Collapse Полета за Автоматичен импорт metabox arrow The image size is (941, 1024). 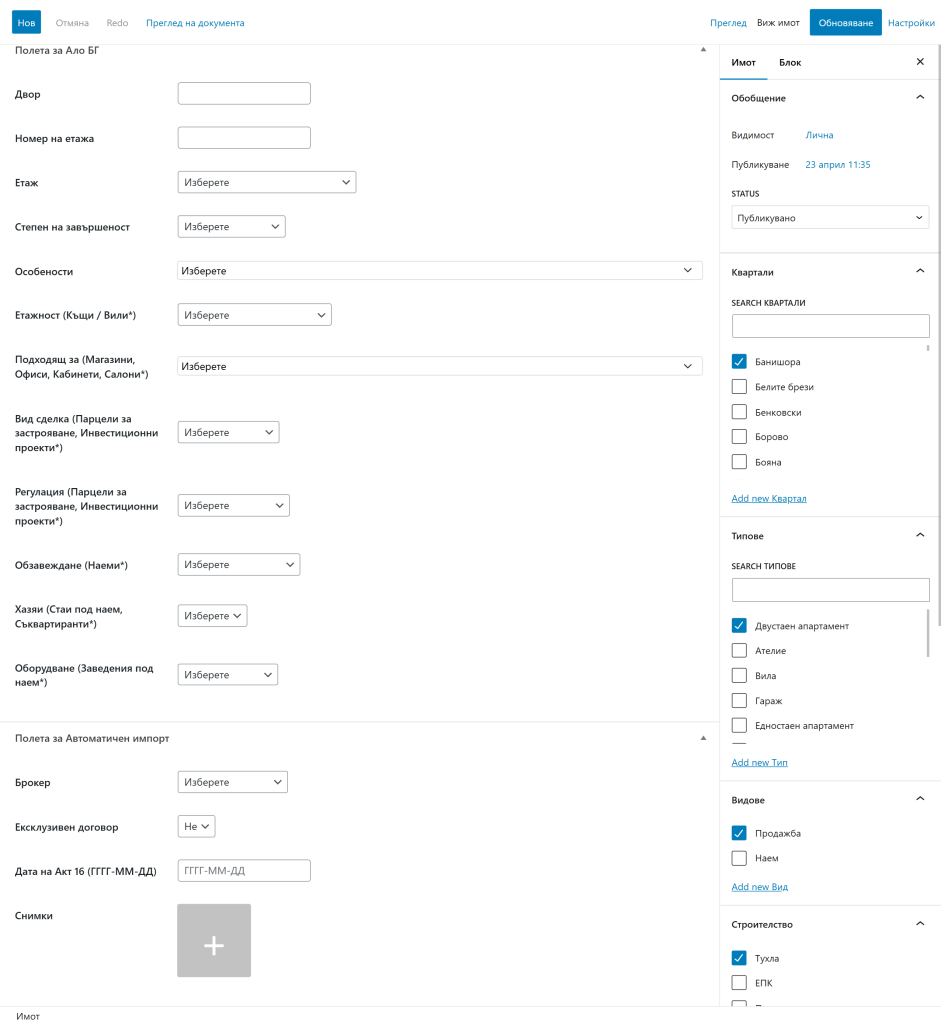703,738
